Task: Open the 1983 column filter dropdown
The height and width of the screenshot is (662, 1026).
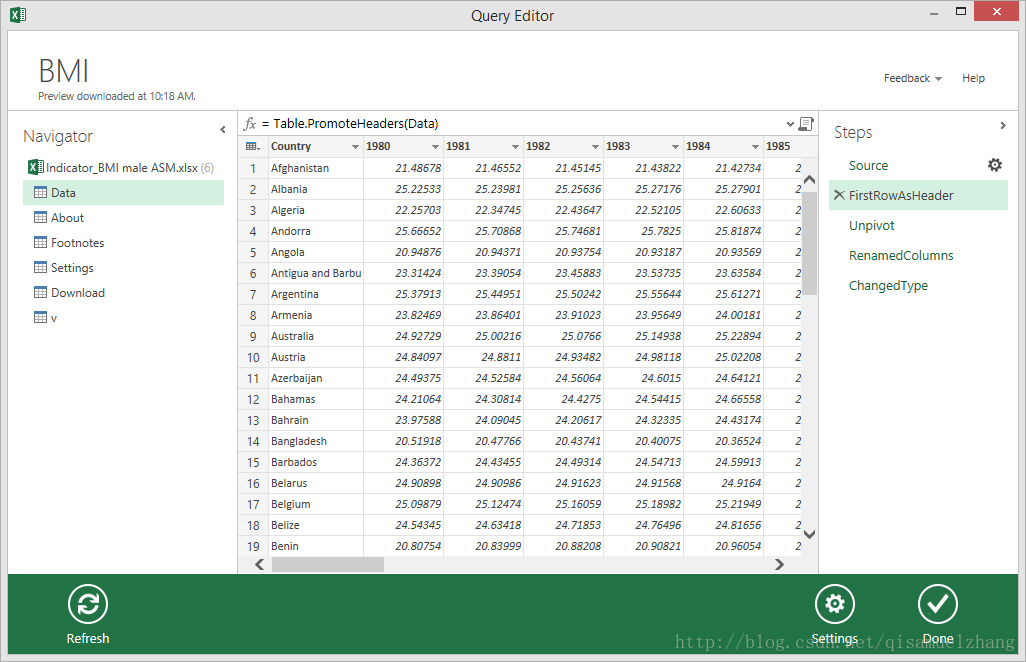Action: coord(675,147)
